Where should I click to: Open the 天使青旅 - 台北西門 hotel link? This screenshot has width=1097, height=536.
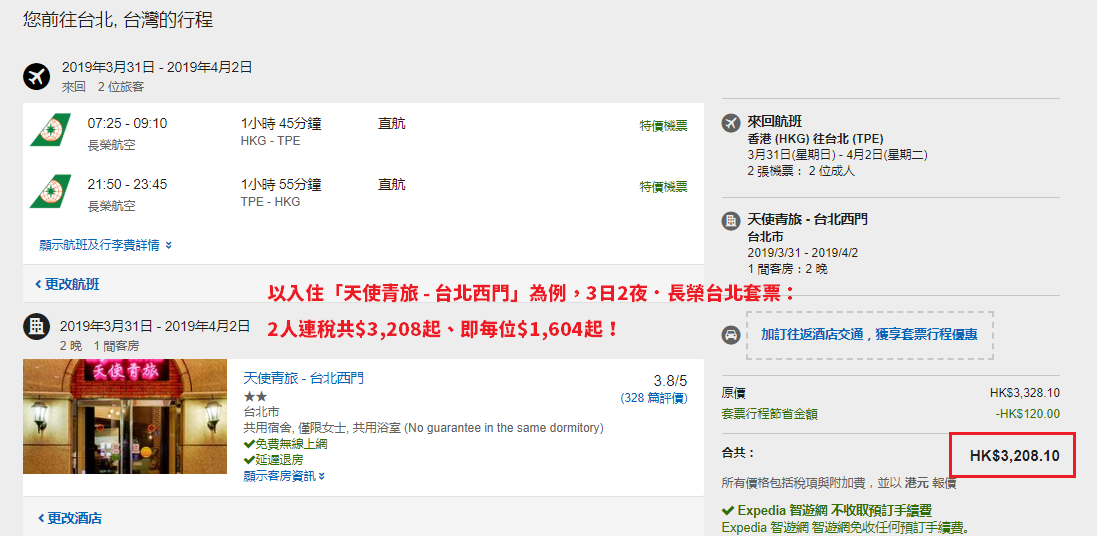[x=304, y=379]
